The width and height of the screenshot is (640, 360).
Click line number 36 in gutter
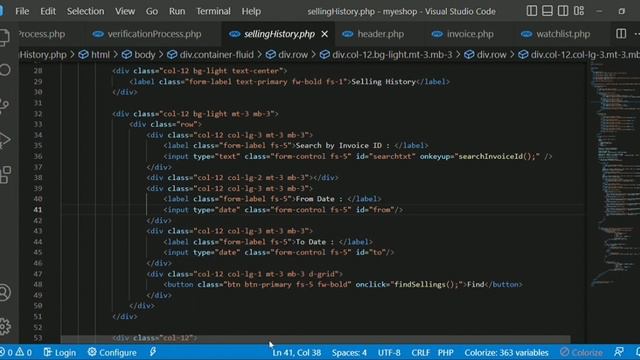(x=38, y=156)
